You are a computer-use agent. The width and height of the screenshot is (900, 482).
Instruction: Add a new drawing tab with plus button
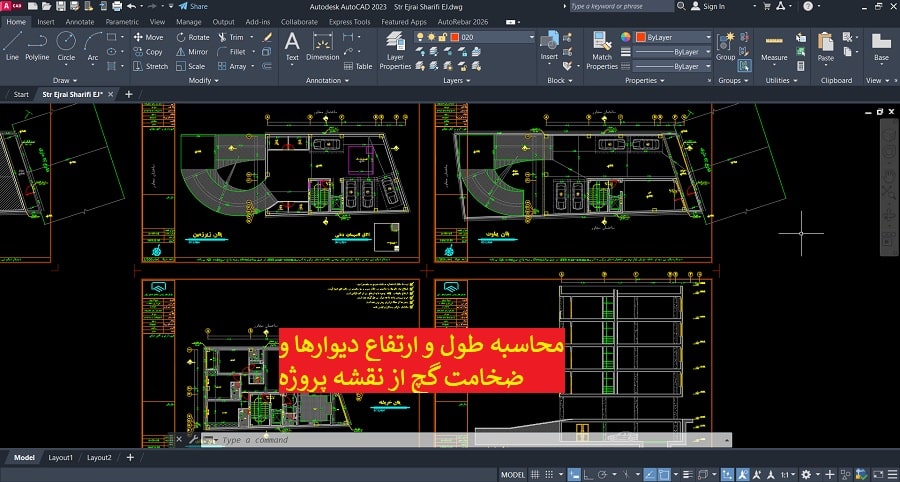click(x=129, y=94)
